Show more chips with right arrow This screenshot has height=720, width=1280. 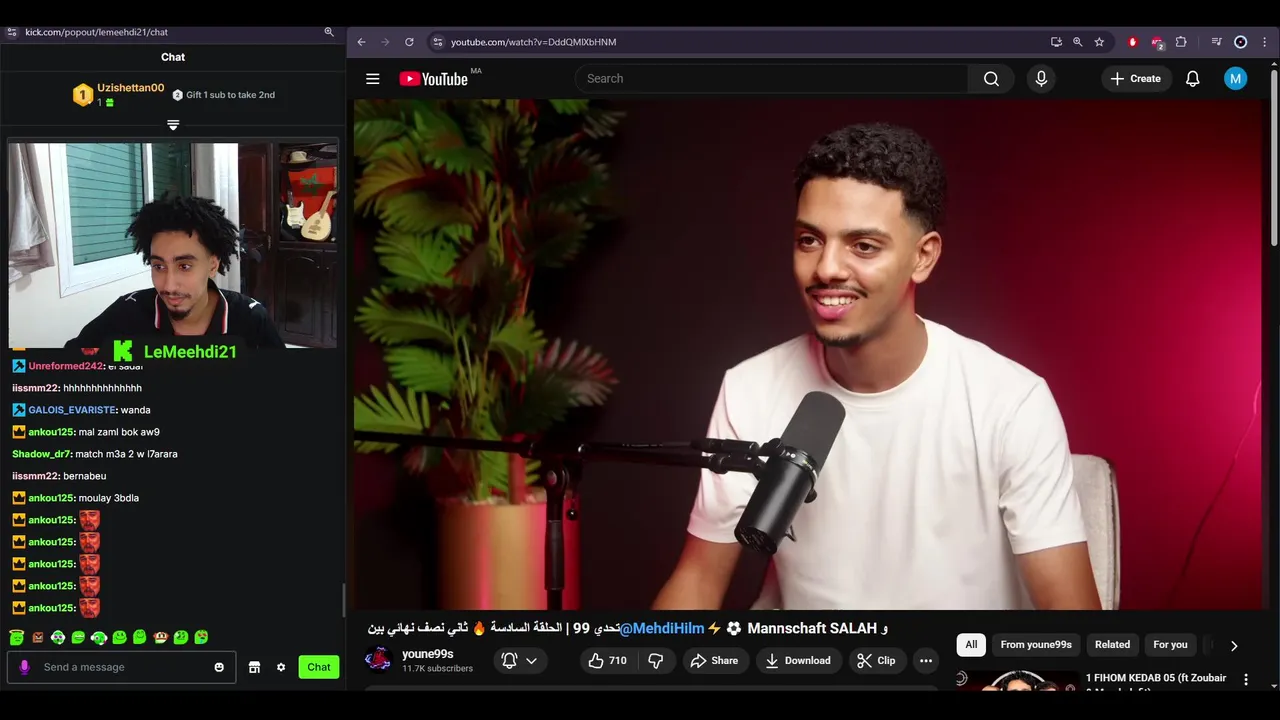[x=1233, y=645]
